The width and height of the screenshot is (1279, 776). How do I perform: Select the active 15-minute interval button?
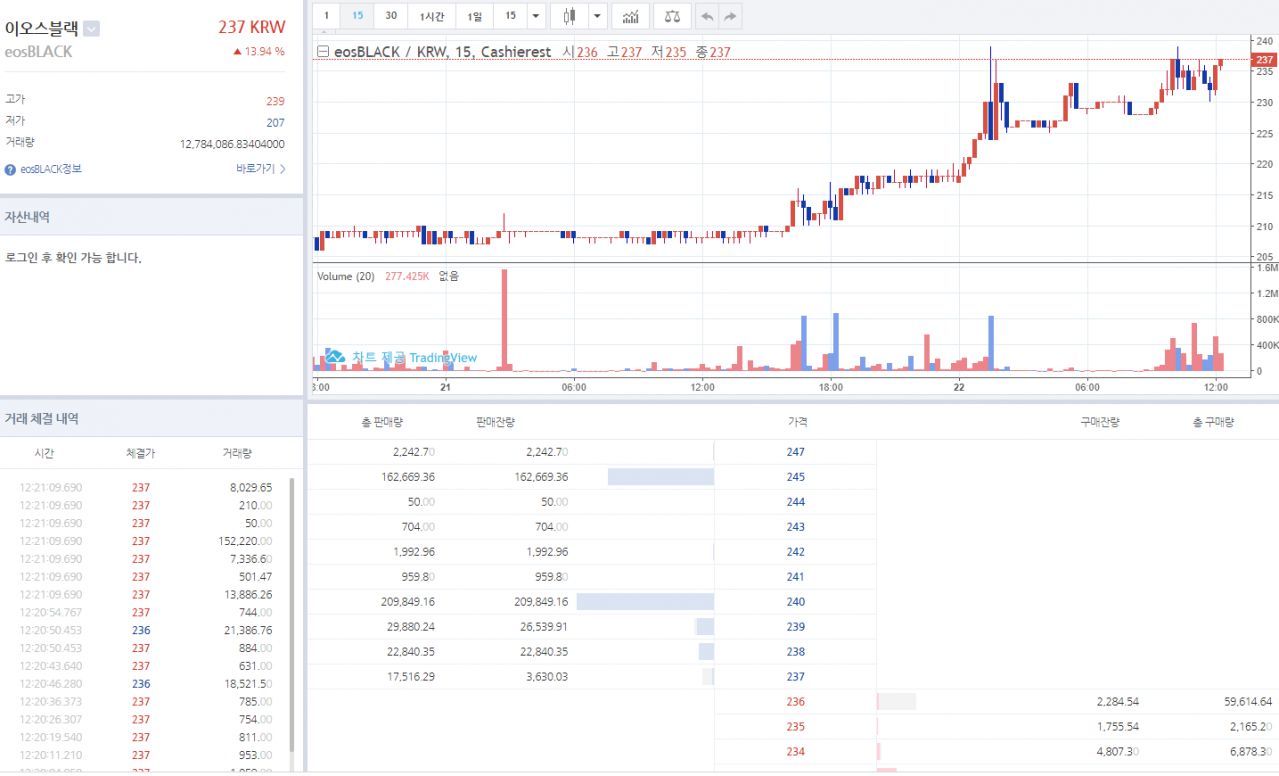[x=357, y=16]
